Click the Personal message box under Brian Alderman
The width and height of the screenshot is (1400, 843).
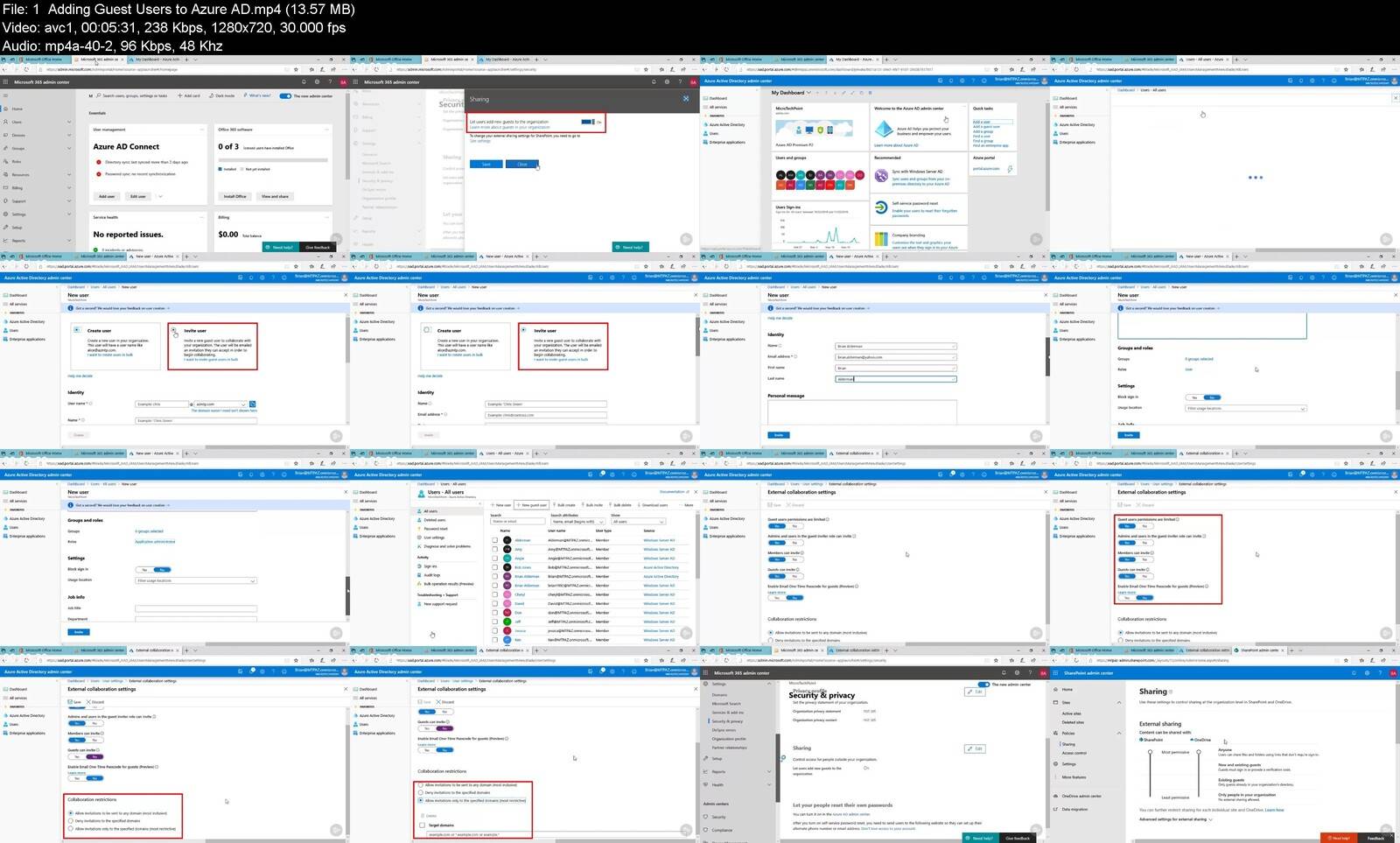coord(862,411)
